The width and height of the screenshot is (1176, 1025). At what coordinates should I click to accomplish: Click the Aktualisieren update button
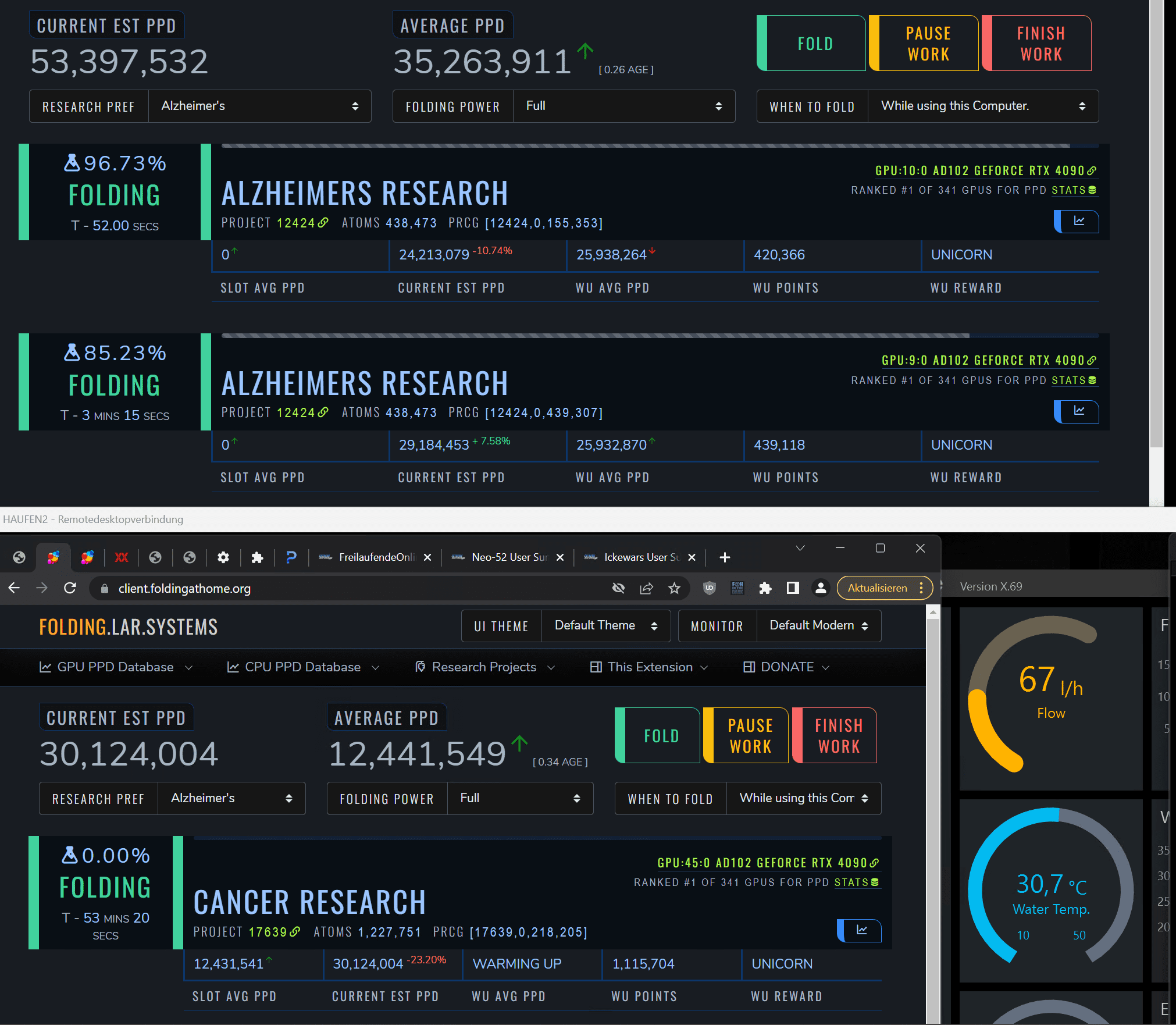pyautogui.click(x=877, y=588)
